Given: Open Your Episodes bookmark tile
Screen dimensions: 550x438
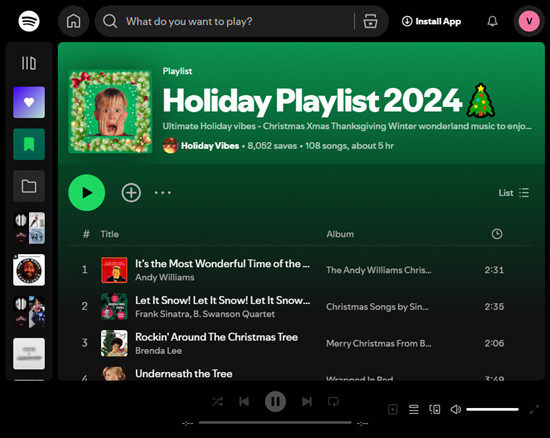Looking at the screenshot, I should [x=29, y=144].
